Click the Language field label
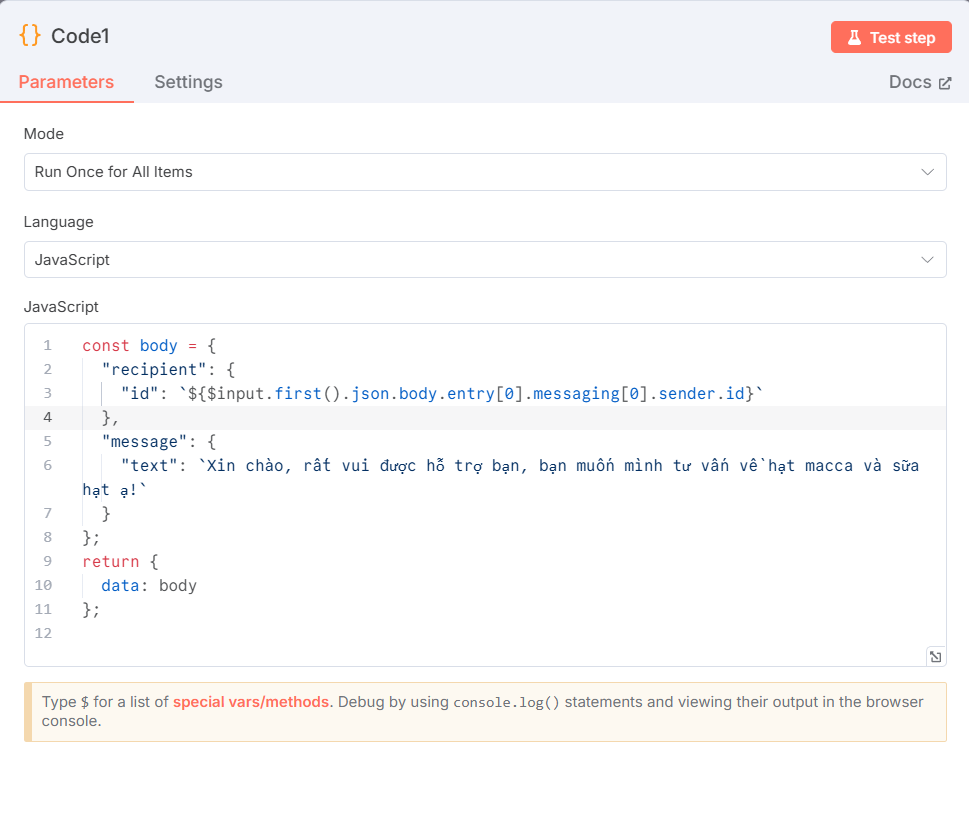The image size is (969, 824). [x=59, y=222]
